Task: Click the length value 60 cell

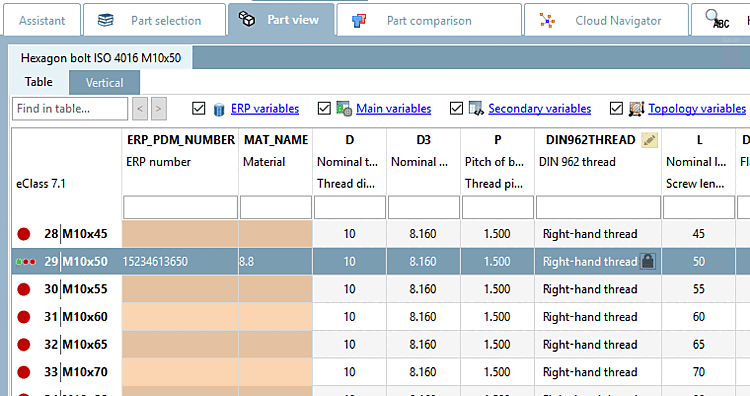Action: 699,317
